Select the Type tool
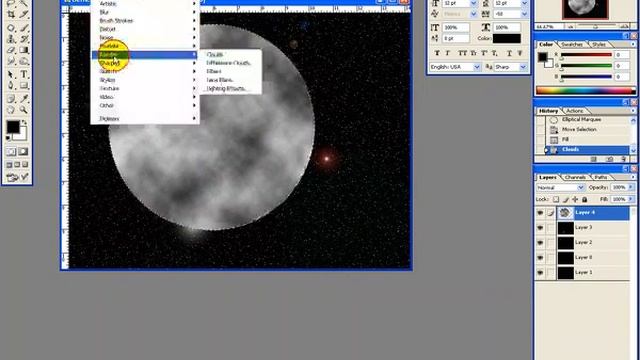This screenshot has width=640, height=360. (x=24, y=75)
